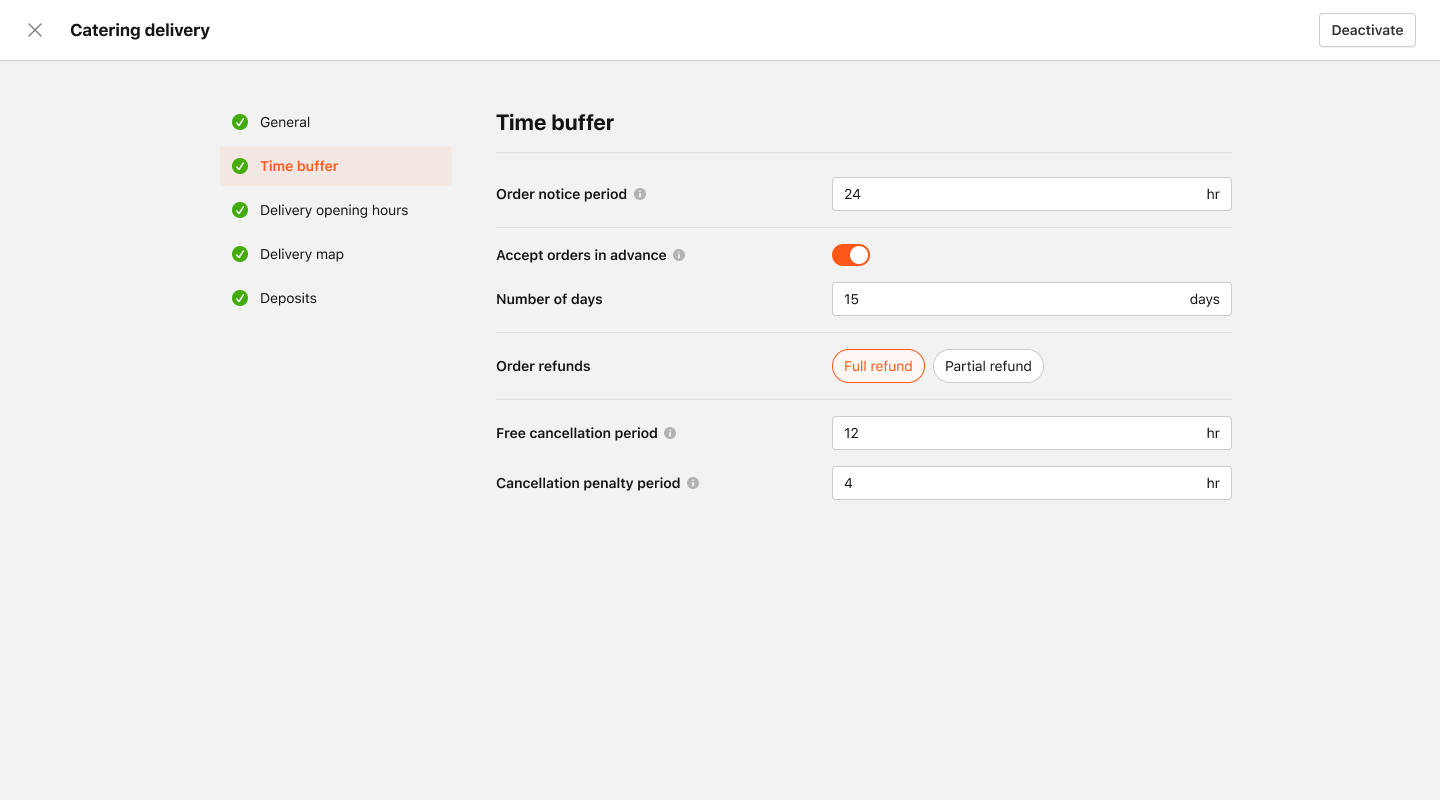Click the Free cancellation period label
The width and height of the screenshot is (1440, 800).
pyautogui.click(x=577, y=433)
